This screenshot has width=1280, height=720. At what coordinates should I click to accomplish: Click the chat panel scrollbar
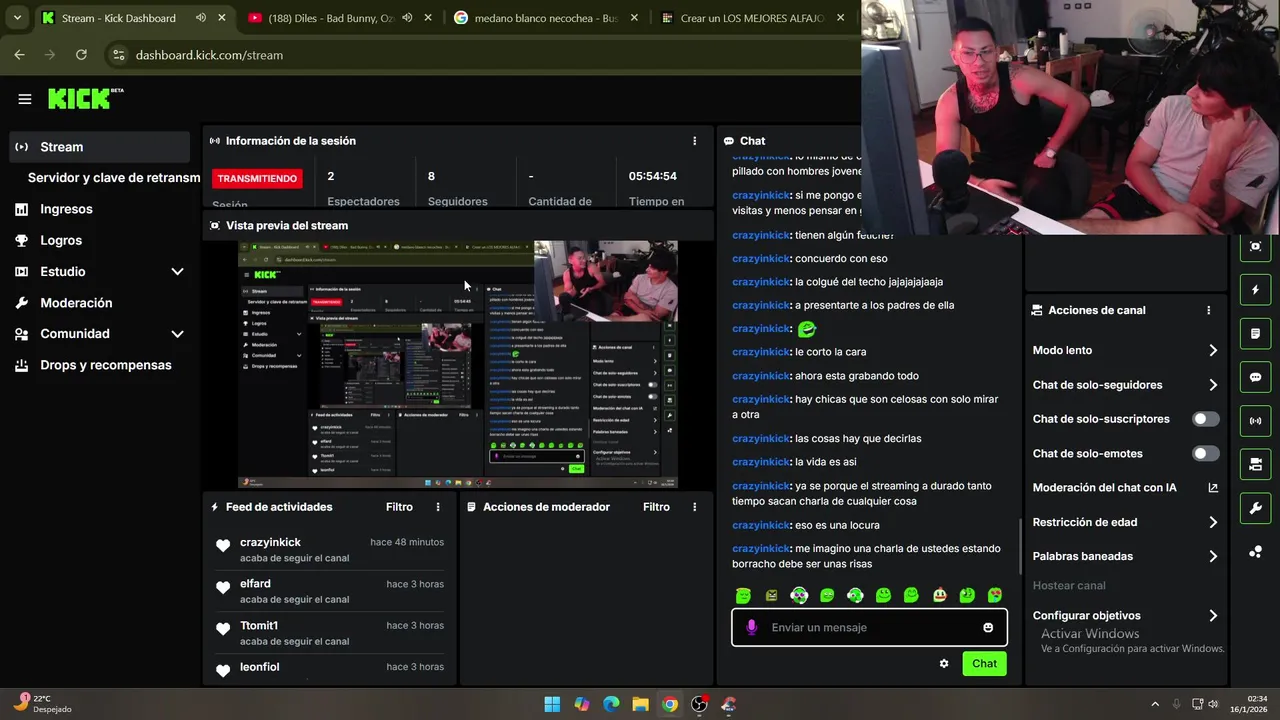click(1020, 546)
